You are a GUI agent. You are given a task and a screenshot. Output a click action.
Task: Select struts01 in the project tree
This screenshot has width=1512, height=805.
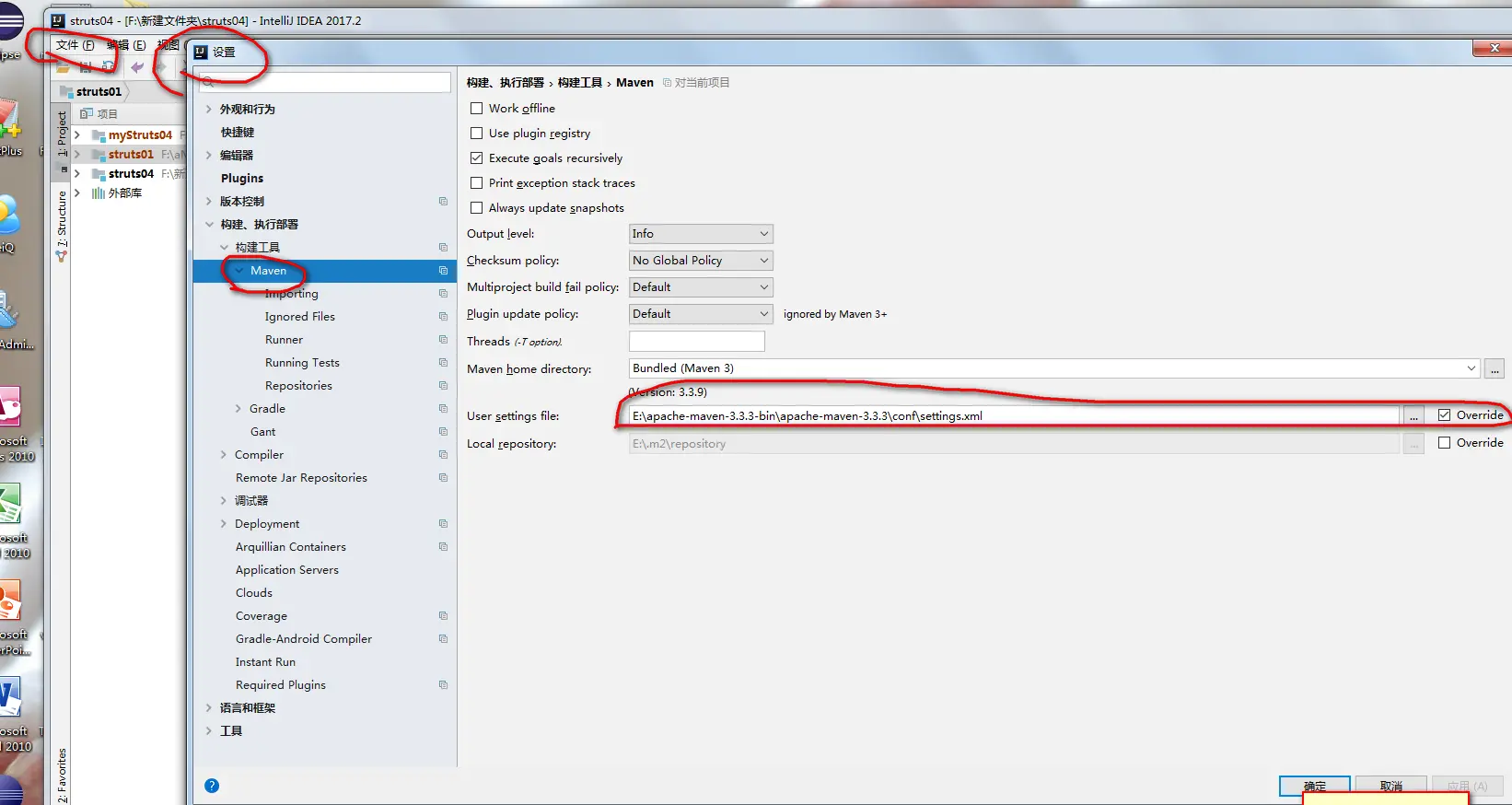131,155
